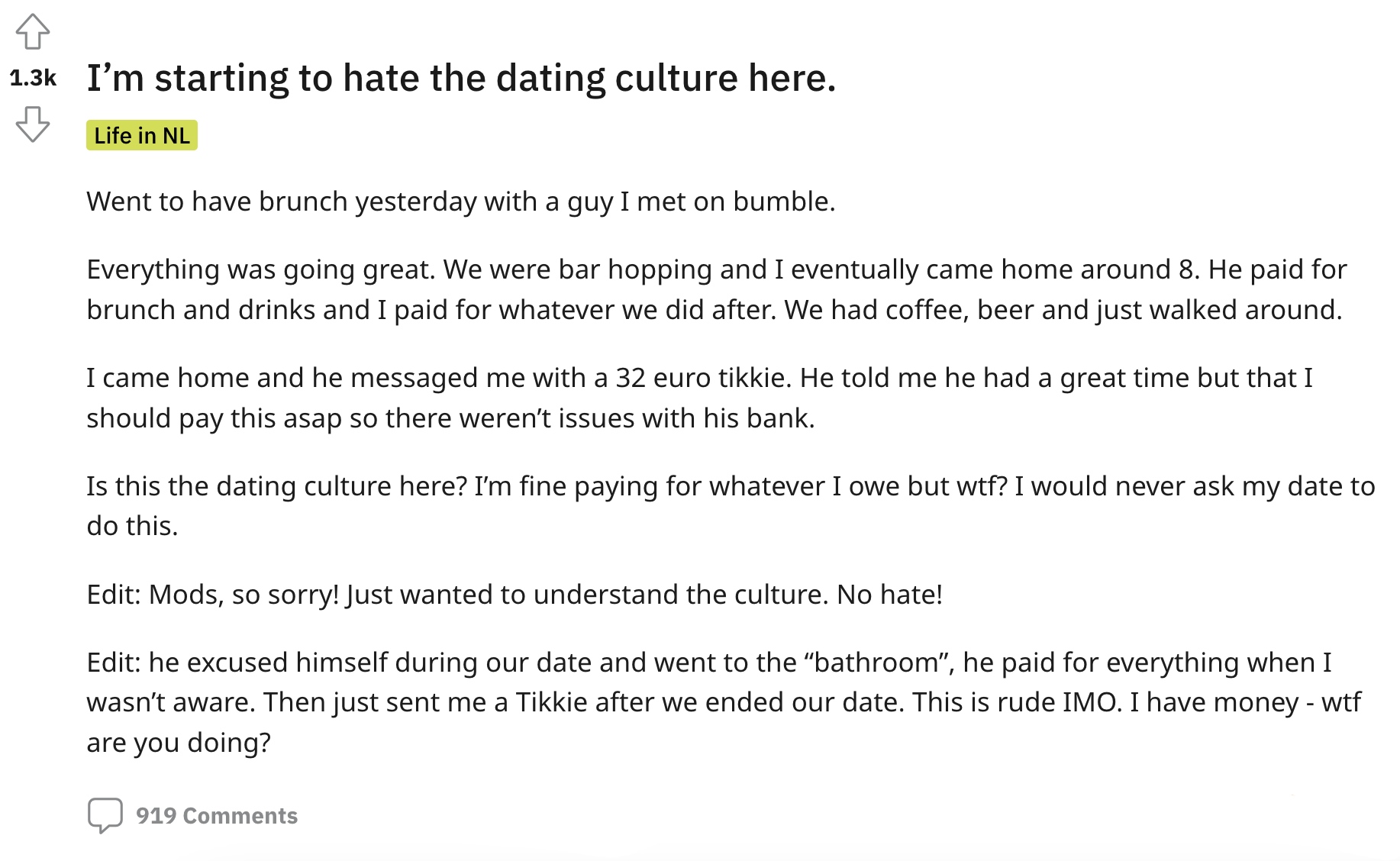This screenshot has height=861, width=1400.
Task: Open the post title about dating culture
Action: click(x=461, y=78)
